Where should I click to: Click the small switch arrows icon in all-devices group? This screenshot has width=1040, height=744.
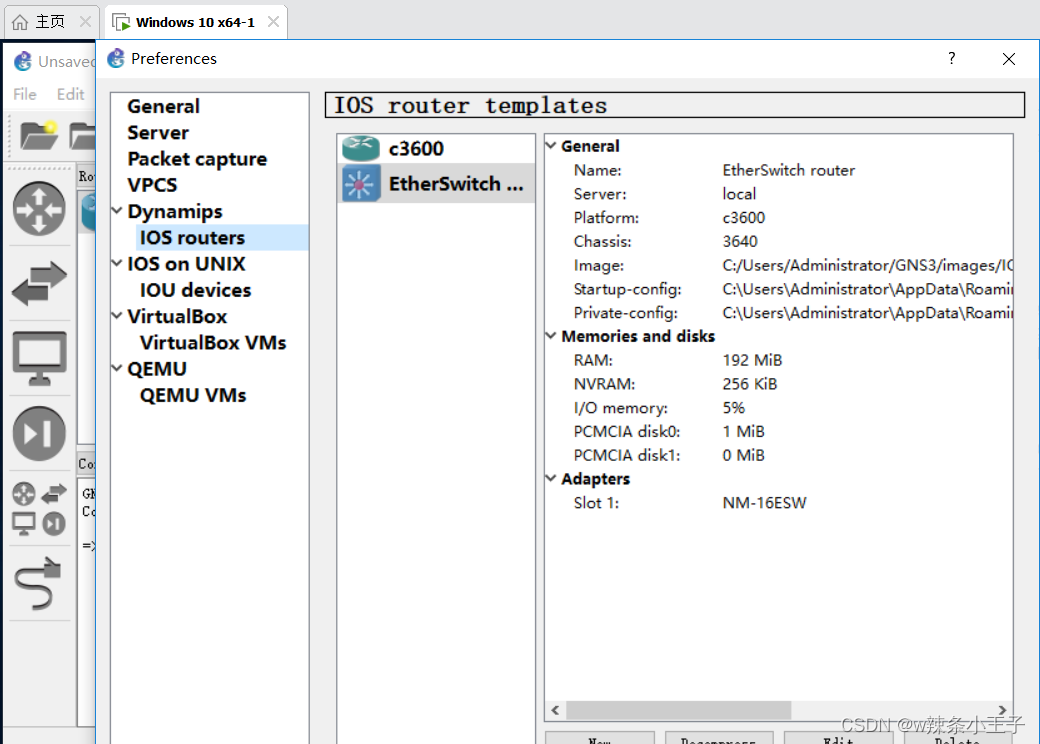point(54,494)
